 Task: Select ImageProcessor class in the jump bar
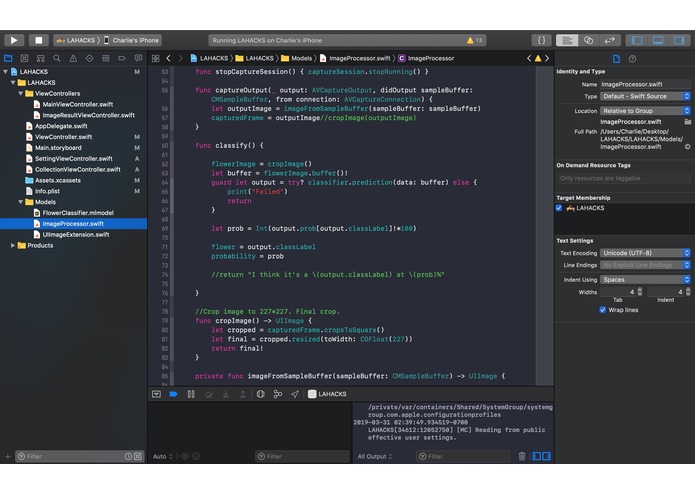point(426,58)
